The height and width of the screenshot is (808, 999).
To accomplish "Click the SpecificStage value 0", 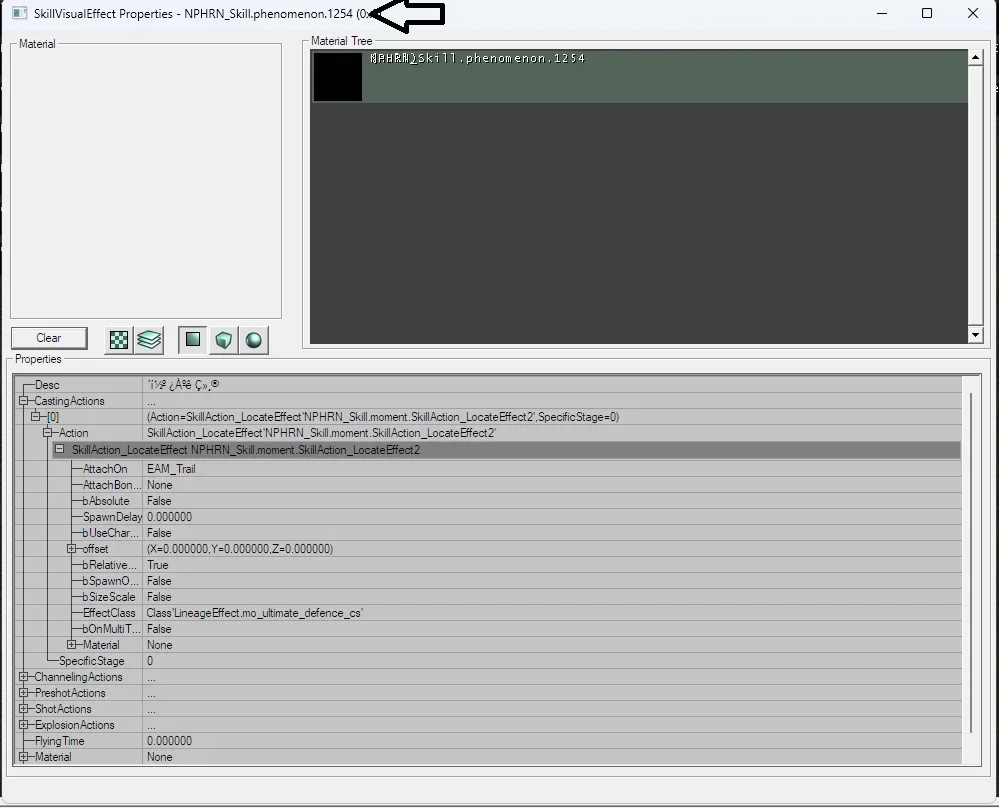I will click(x=150, y=661).
